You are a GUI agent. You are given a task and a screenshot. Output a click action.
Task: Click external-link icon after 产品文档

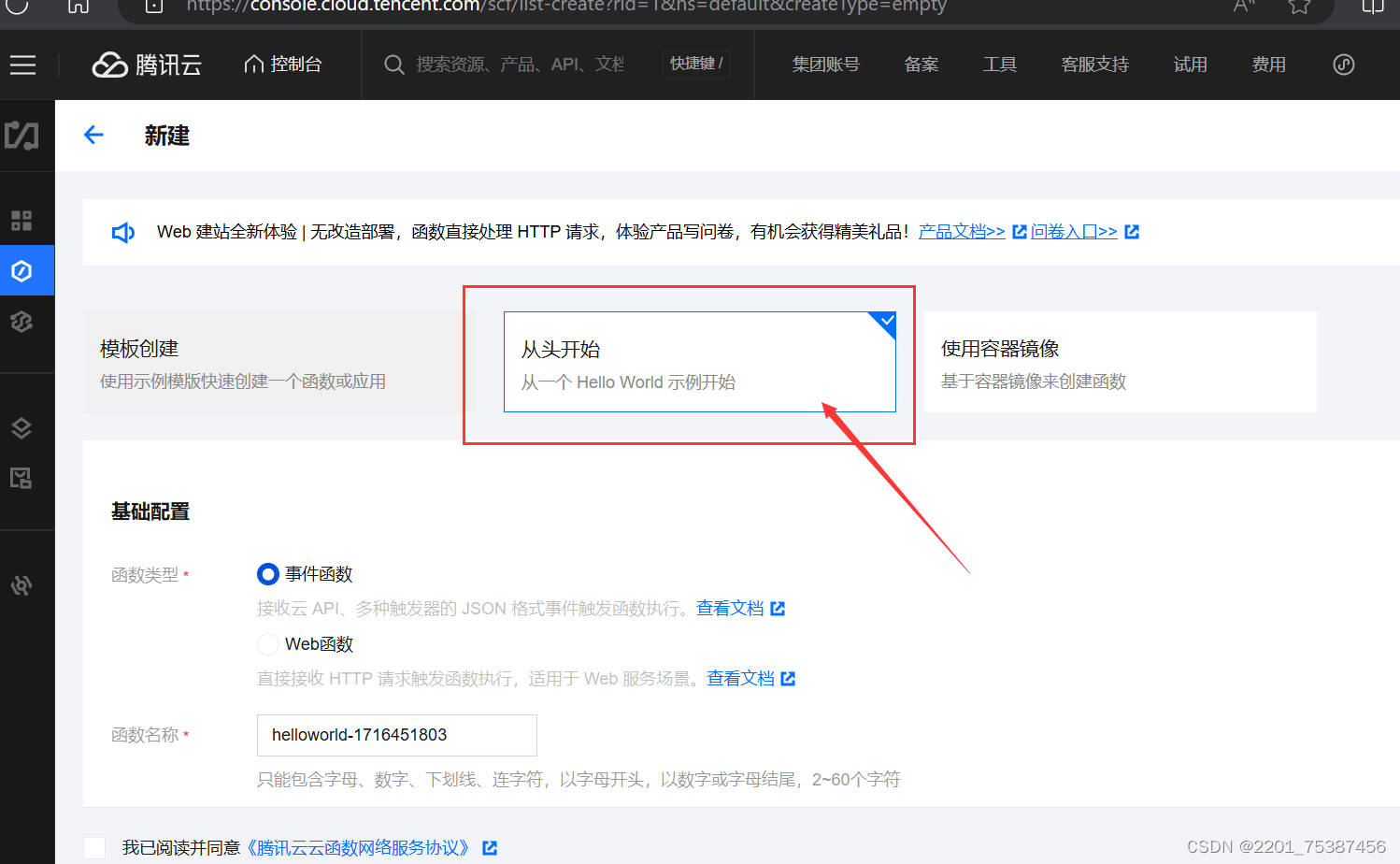point(1020,232)
